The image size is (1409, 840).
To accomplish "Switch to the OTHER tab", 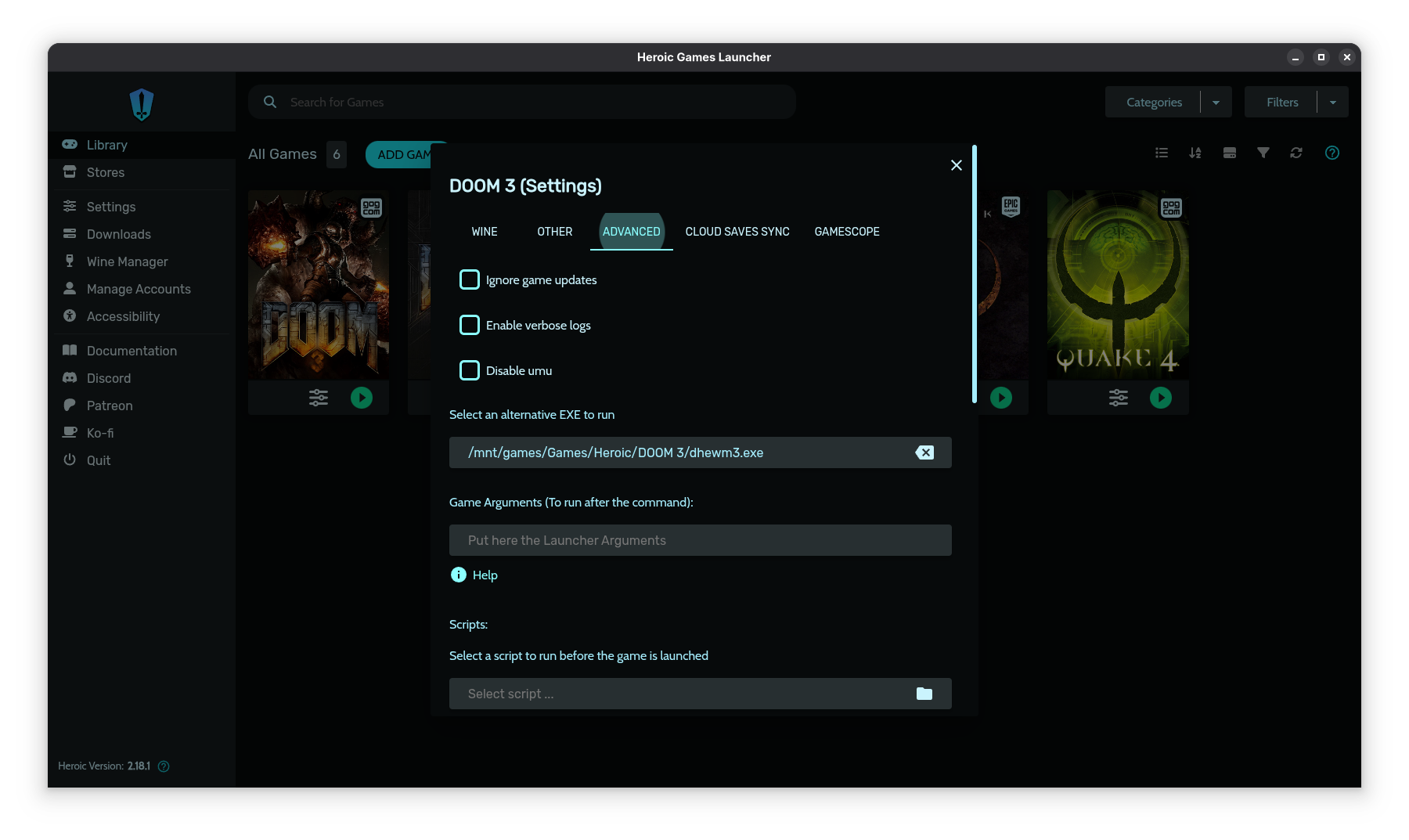I will pyautogui.click(x=555, y=232).
